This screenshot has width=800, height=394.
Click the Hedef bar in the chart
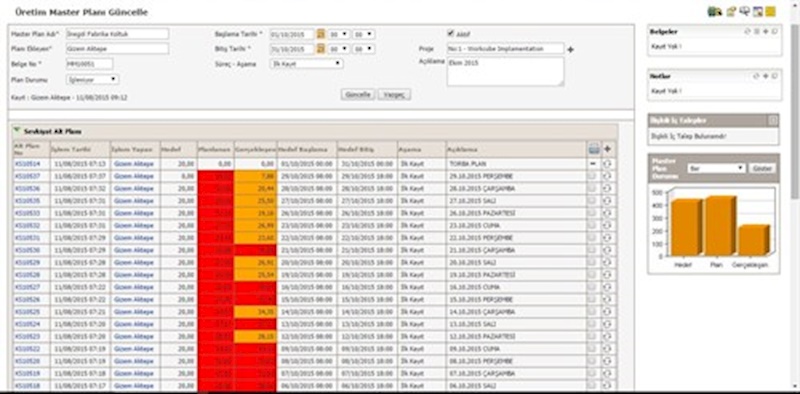point(686,228)
